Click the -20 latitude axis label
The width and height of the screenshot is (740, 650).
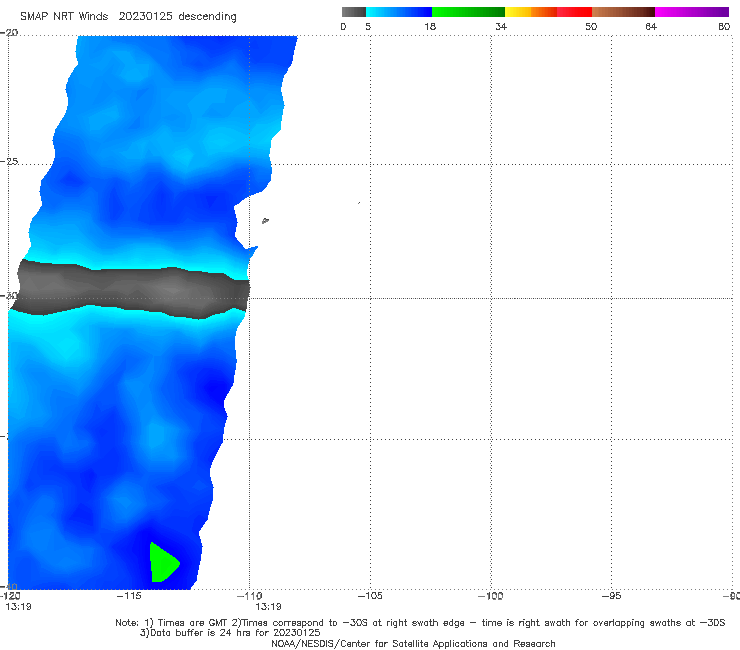point(9,32)
